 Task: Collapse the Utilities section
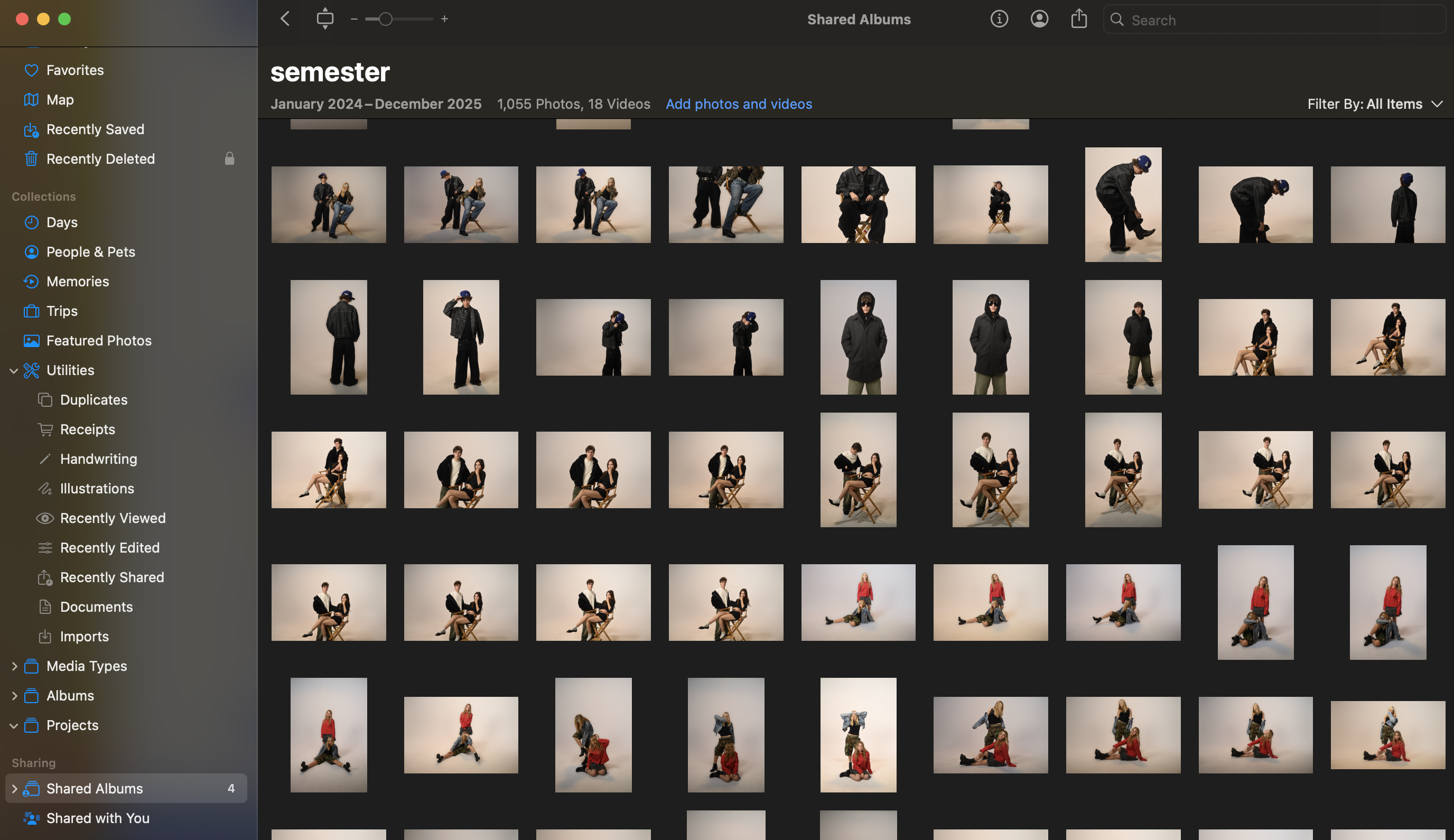[14, 371]
